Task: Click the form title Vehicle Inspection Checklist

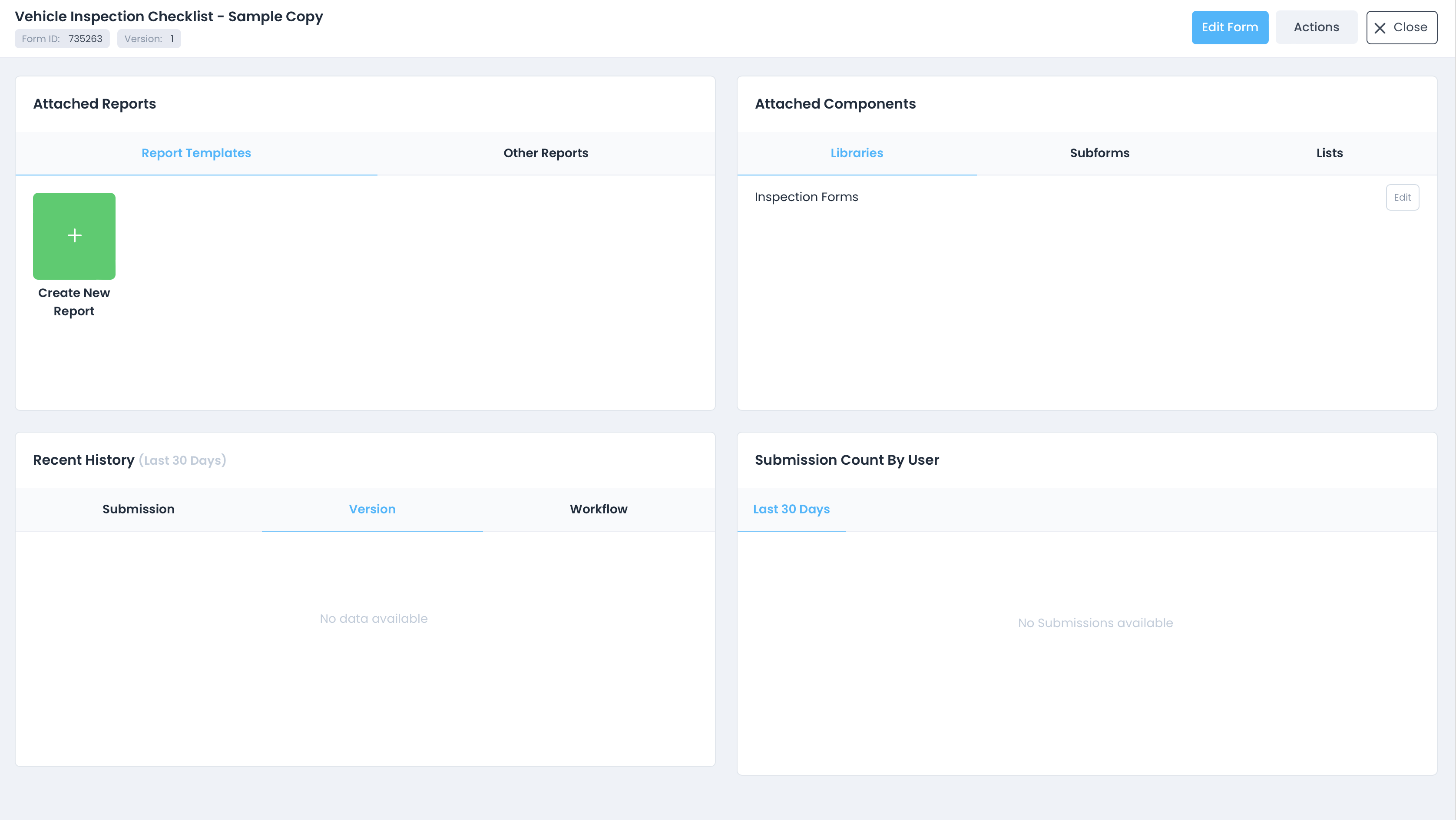Action: coord(169,17)
